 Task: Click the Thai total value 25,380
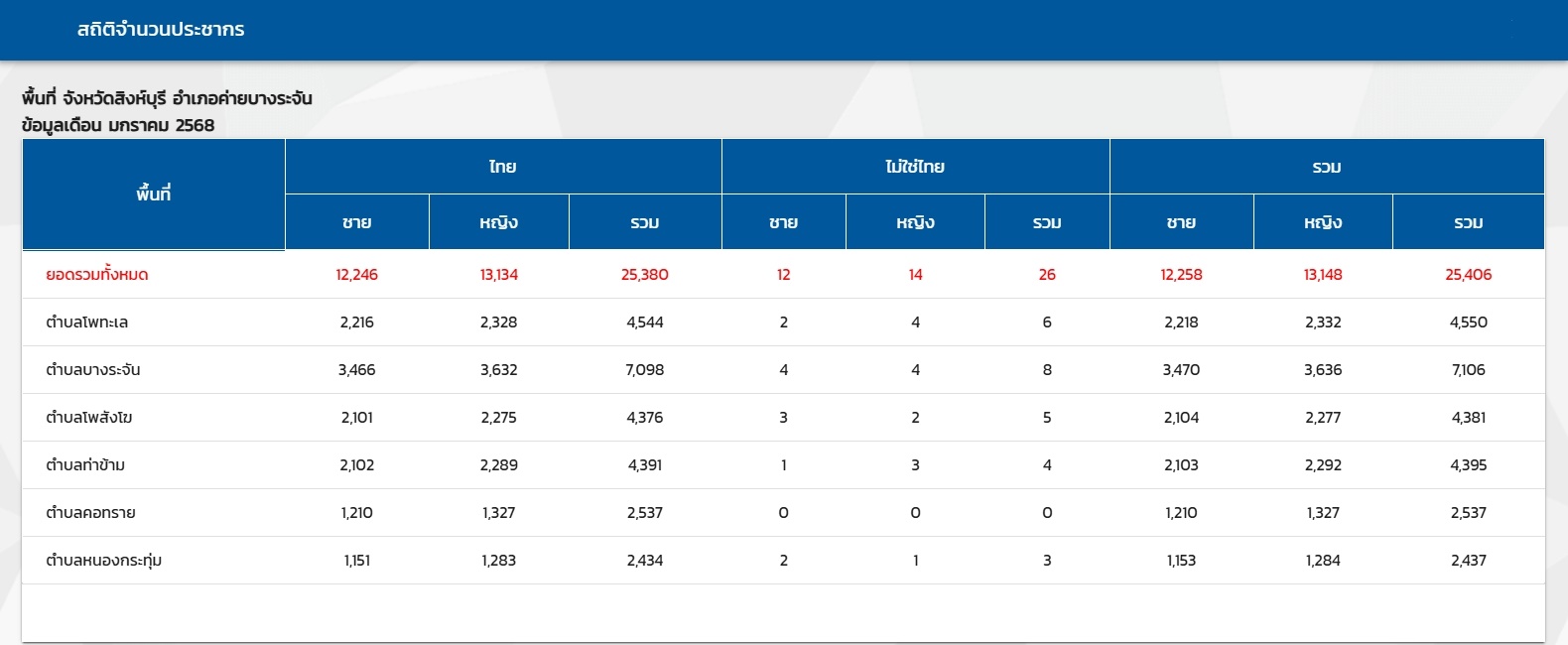644,275
